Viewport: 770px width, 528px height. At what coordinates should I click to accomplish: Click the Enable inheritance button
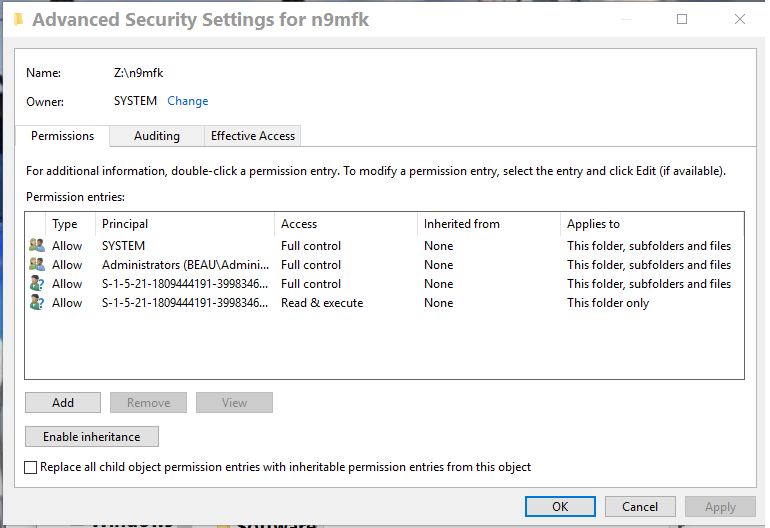[x=92, y=437]
